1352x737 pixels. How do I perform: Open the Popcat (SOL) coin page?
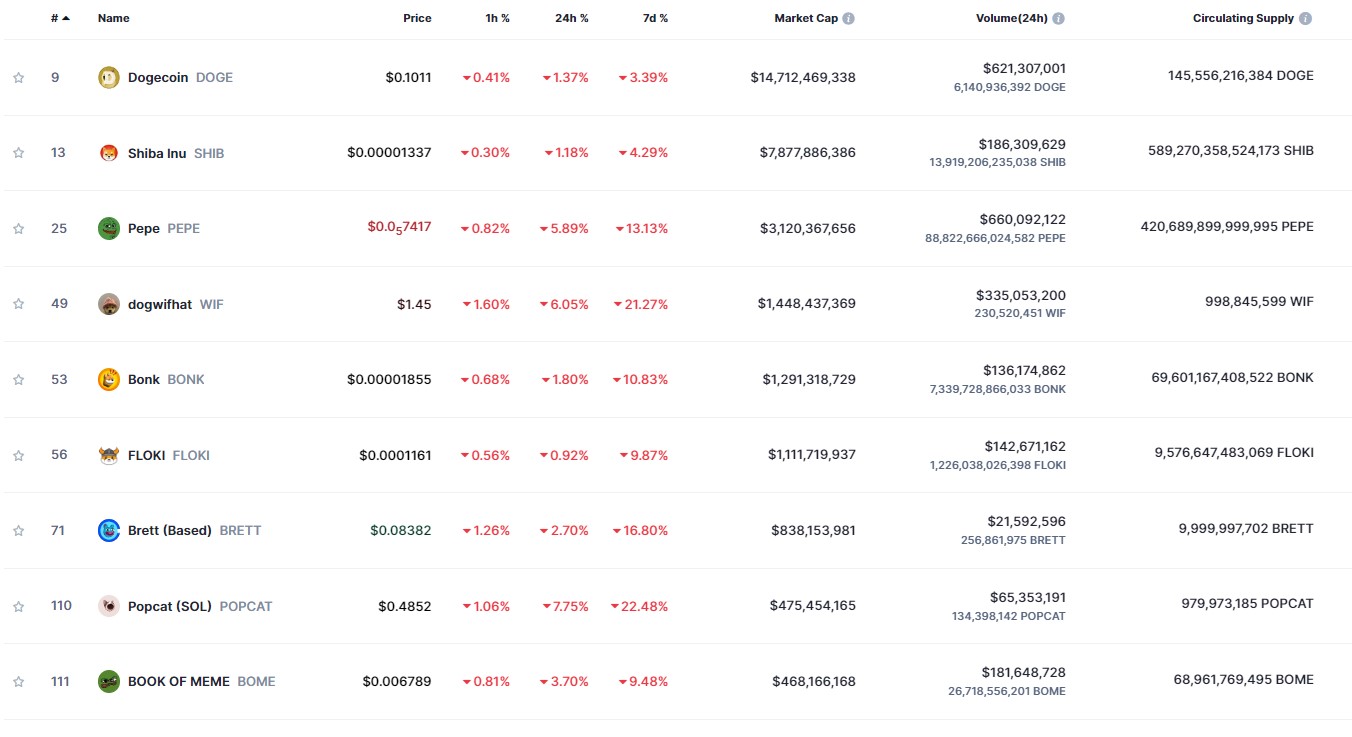[x=170, y=606]
